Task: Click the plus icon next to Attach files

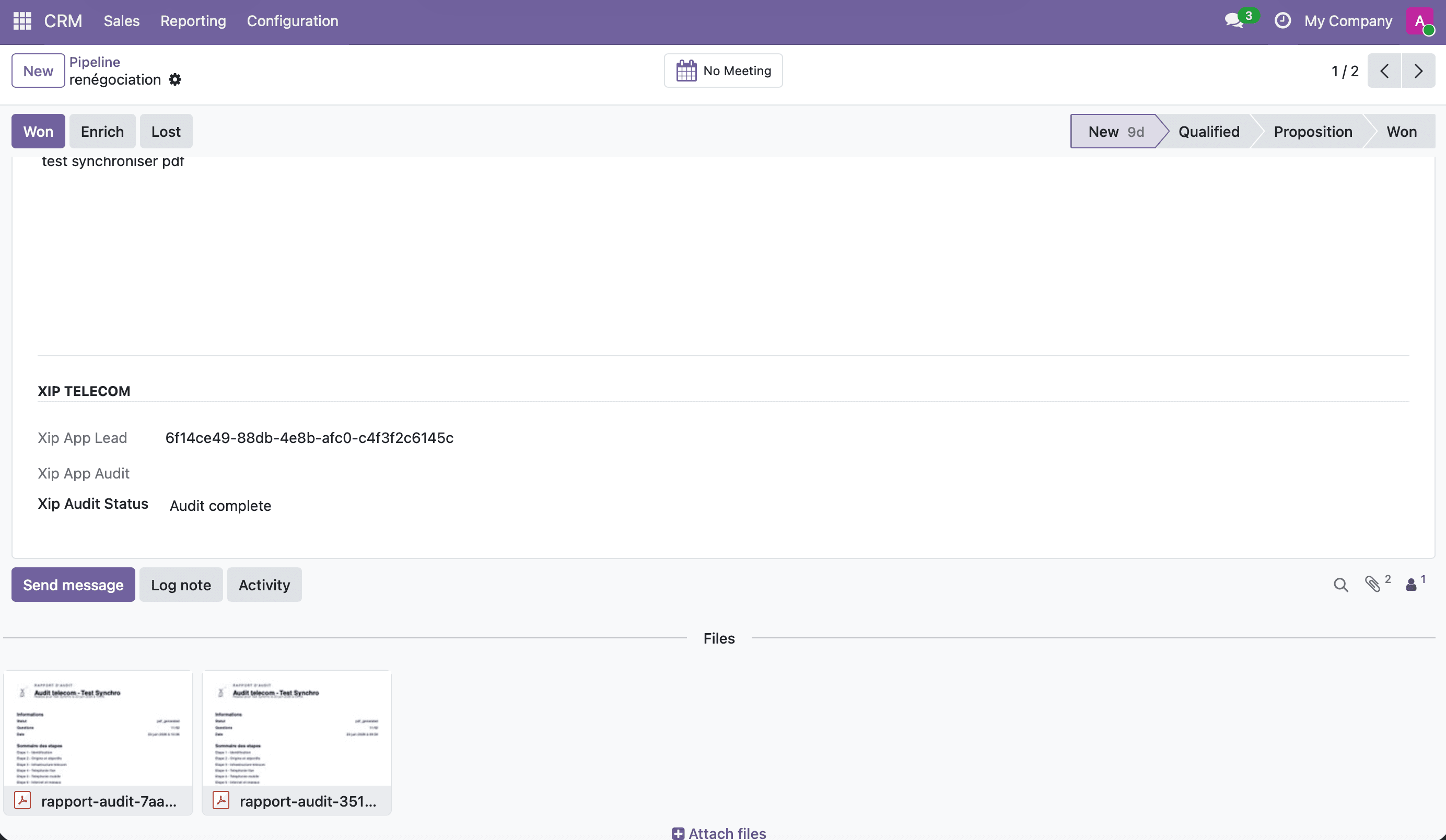Action: tap(678, 833)
